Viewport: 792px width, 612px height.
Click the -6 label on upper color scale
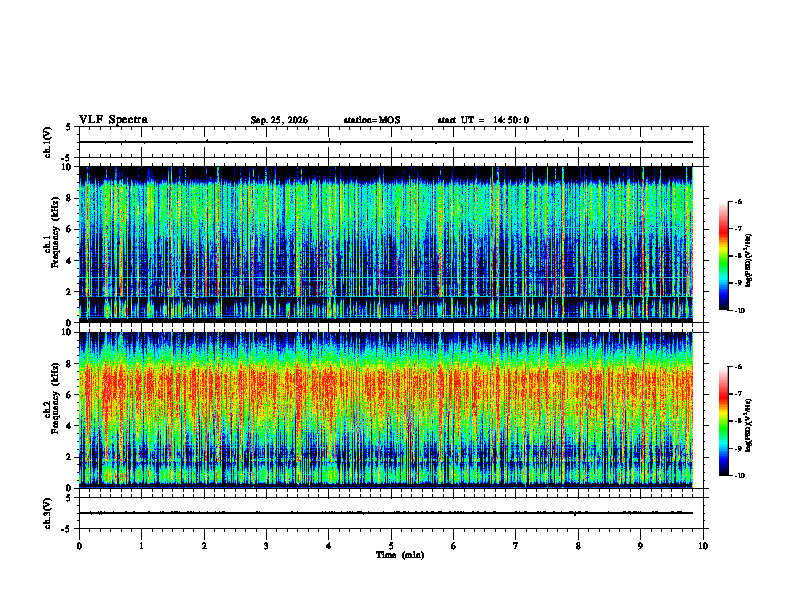pos(737,201)
